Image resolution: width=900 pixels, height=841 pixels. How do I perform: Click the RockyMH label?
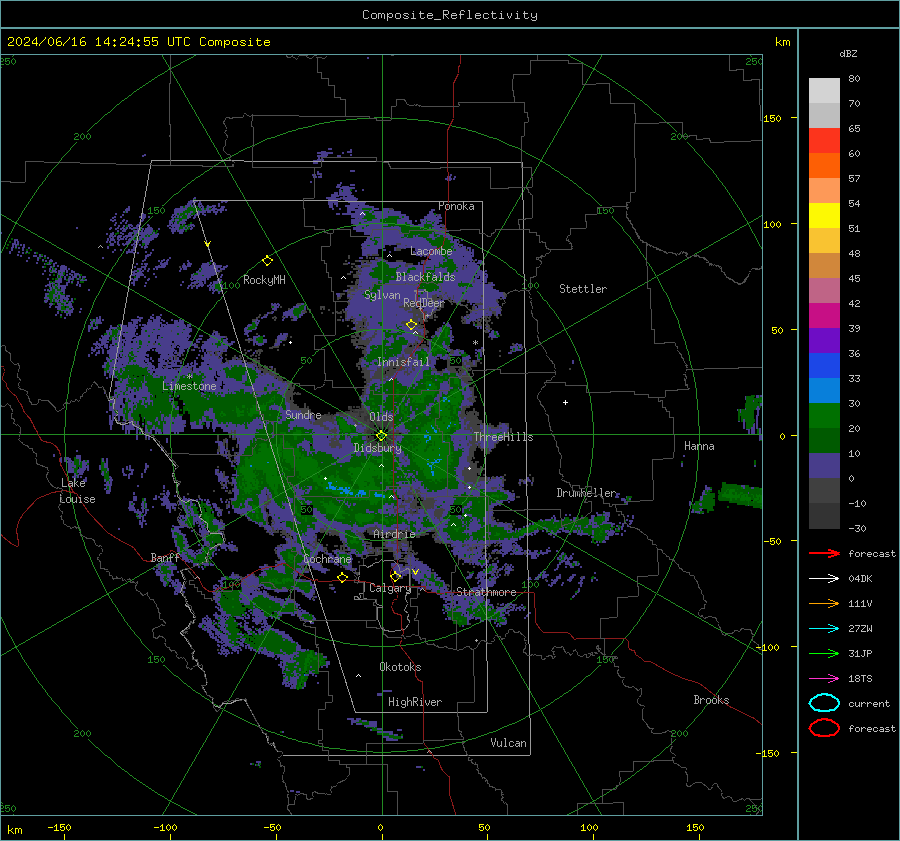tap(264, 280)
